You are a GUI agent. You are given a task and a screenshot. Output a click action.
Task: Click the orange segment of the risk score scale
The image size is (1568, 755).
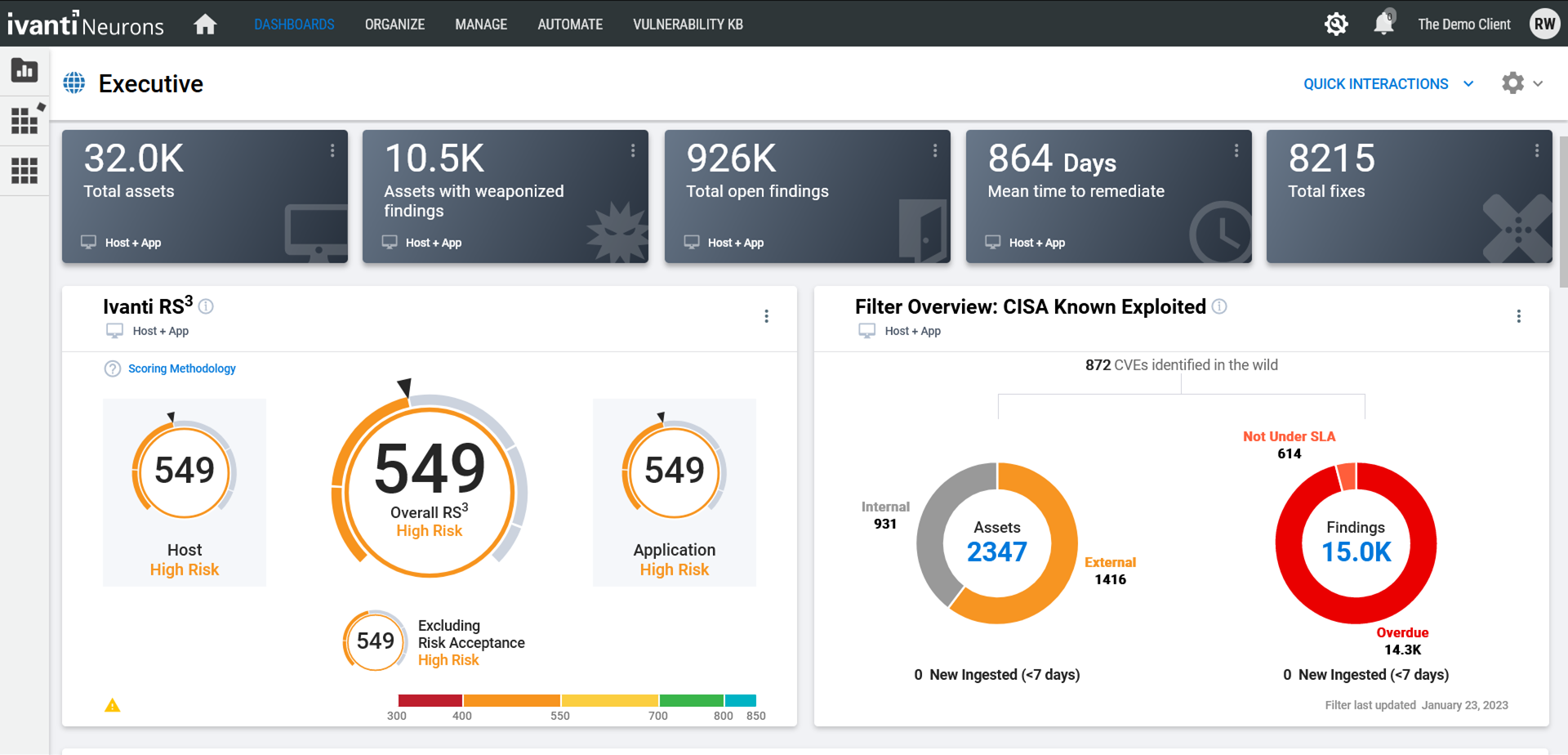pos(512,700)
